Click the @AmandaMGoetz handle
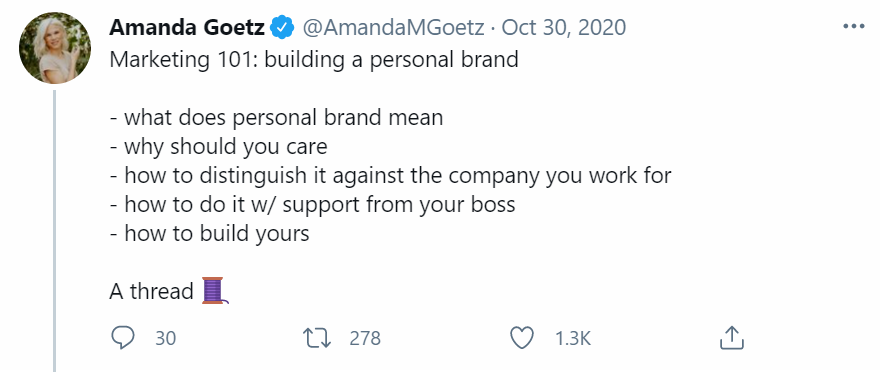The image size is (880, 372). click(393, 27)
